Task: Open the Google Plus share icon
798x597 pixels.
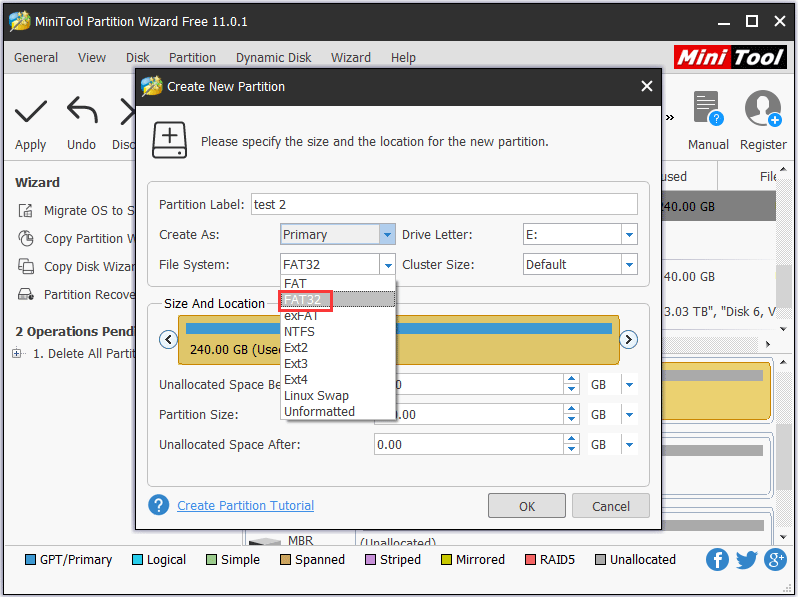Action: (775, 559)
